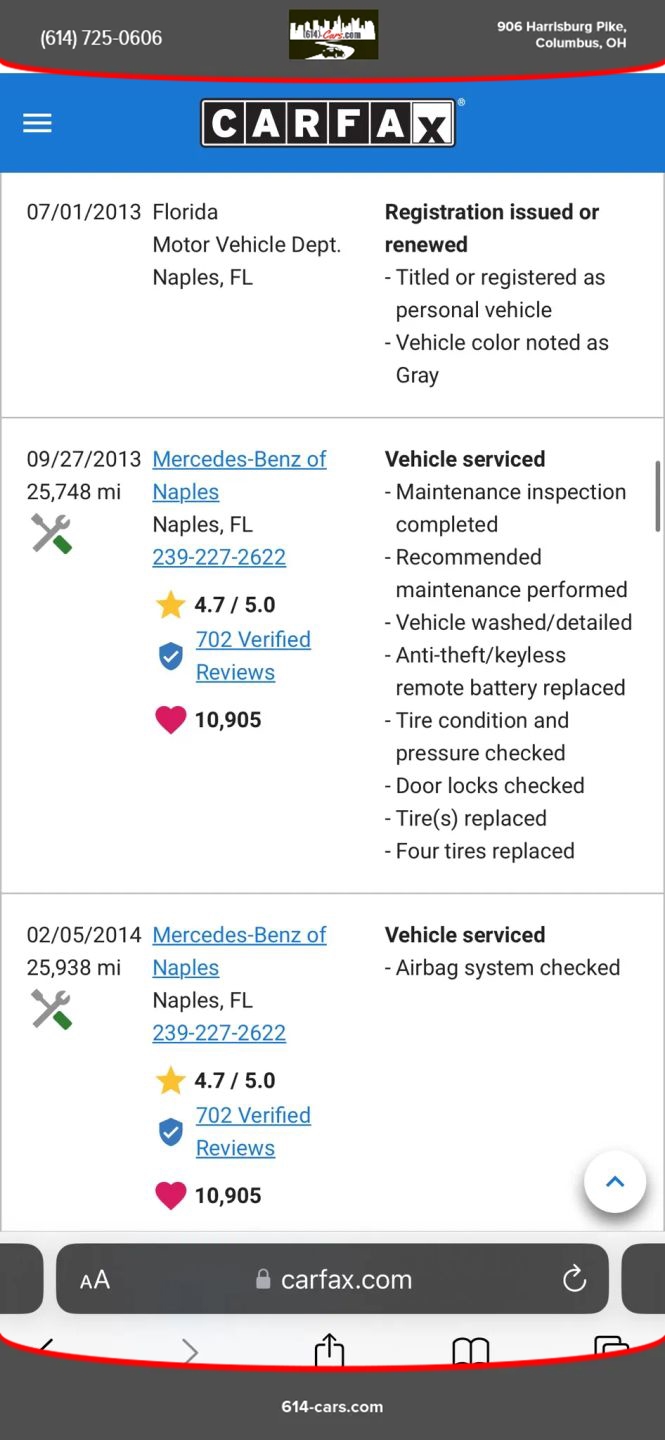Tap service wrench icon for 09/27/2013 record

51,533
